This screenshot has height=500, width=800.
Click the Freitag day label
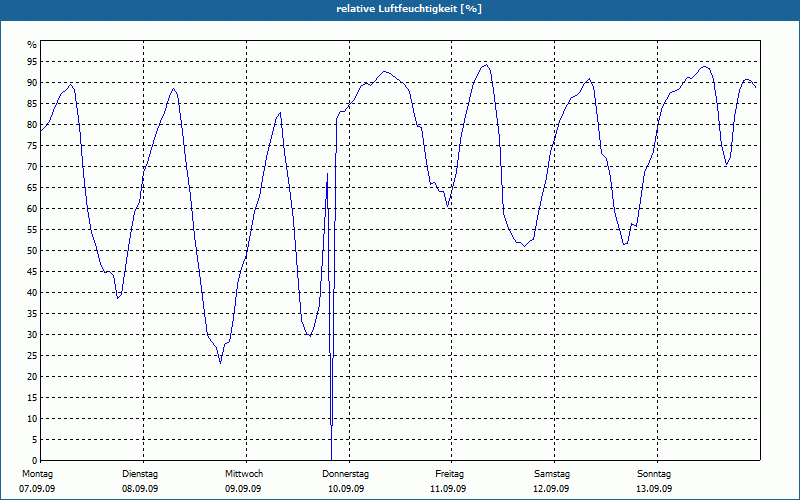point(449,474)
